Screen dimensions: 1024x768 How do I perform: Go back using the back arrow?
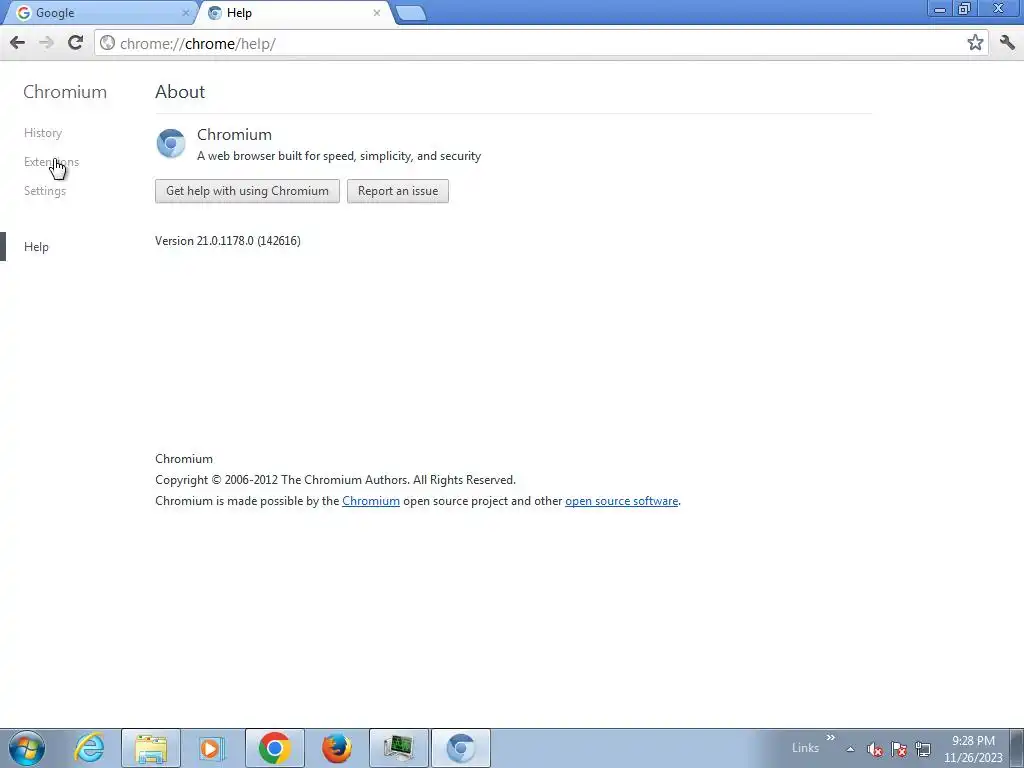click(x=18, y=43)
